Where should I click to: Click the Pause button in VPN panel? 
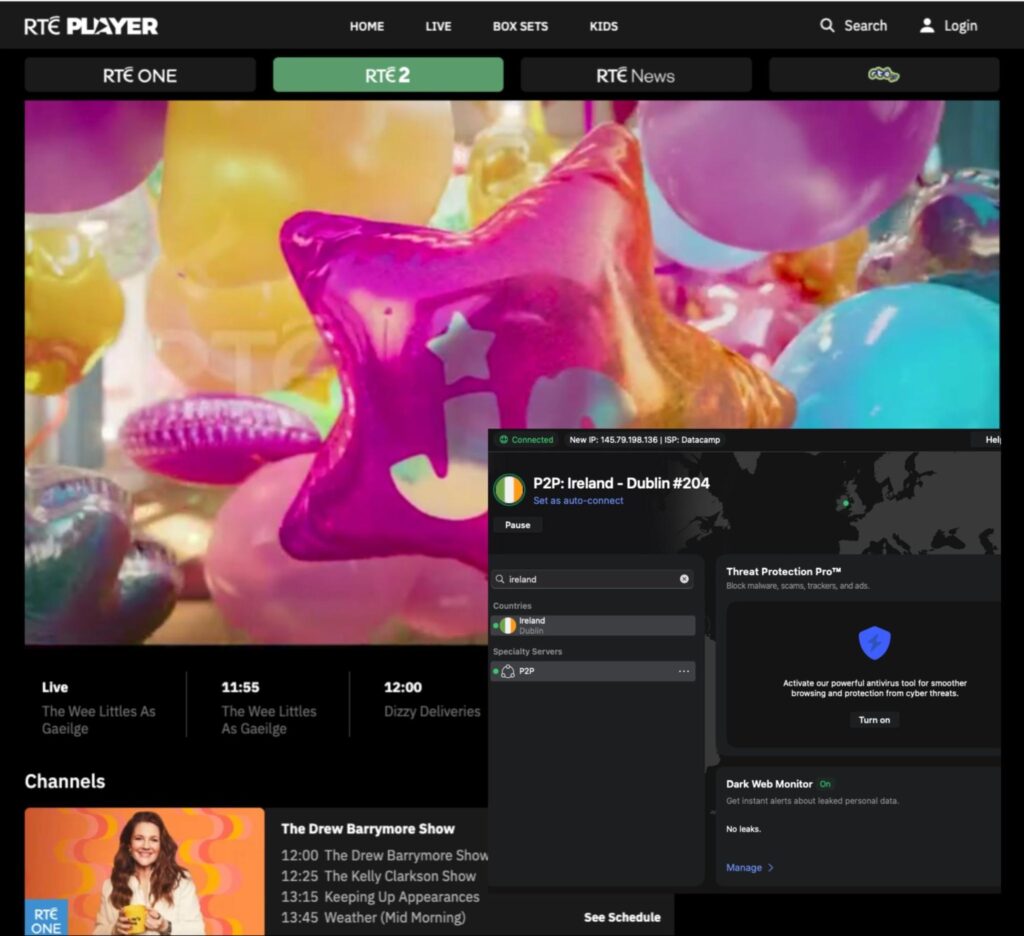click(517, 525)
